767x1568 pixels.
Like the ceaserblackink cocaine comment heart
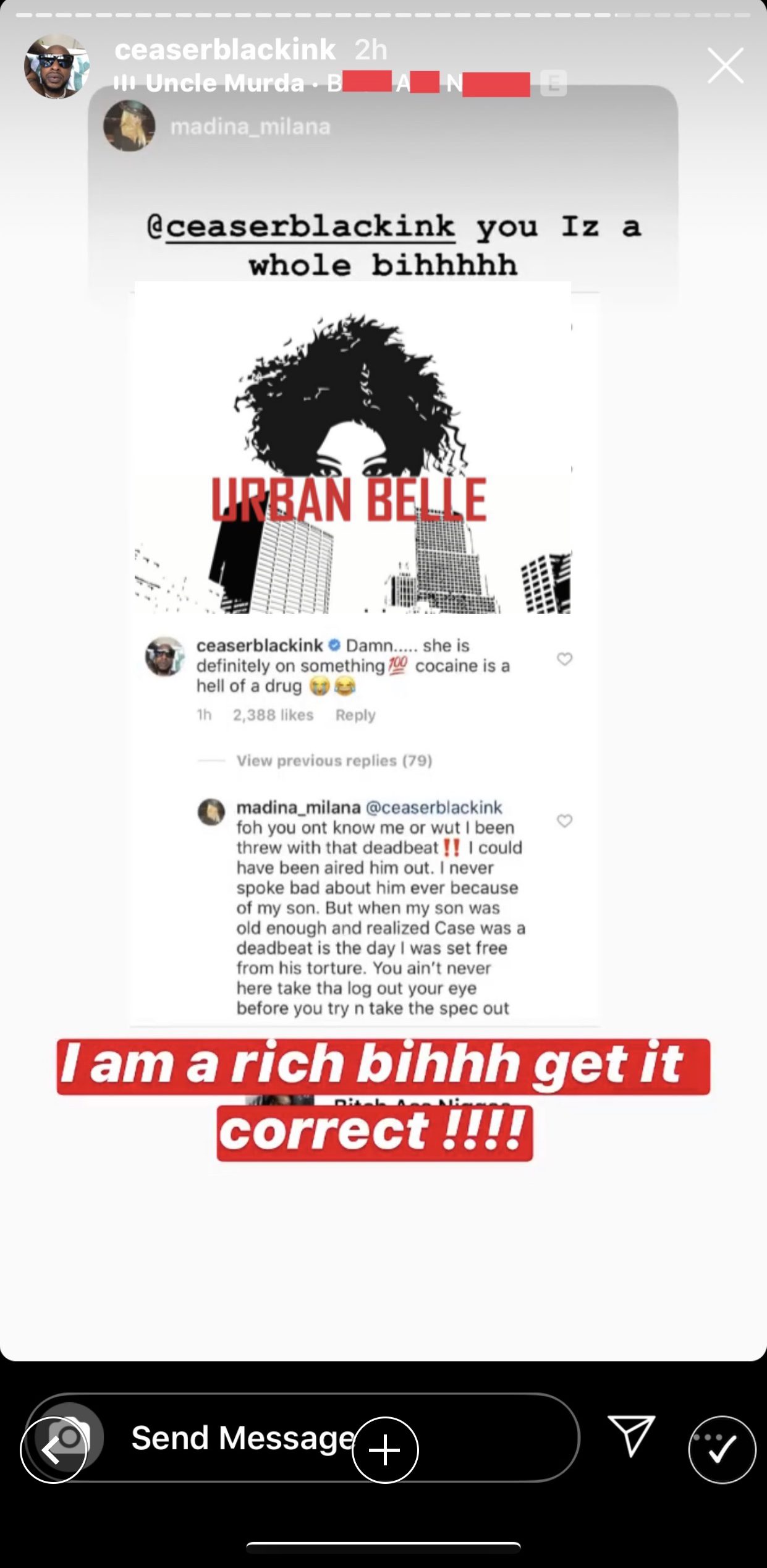pos(564,659)
